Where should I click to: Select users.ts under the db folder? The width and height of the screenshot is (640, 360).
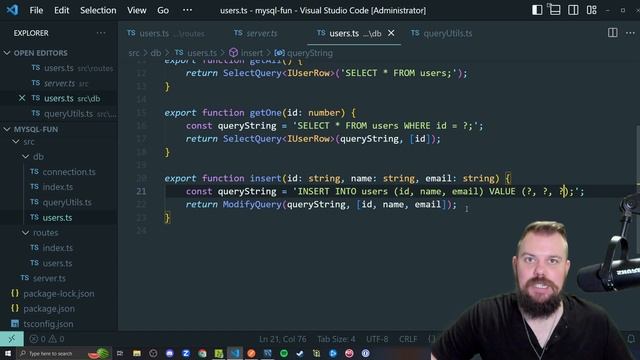pyautogui.click(x=57, y=218)
